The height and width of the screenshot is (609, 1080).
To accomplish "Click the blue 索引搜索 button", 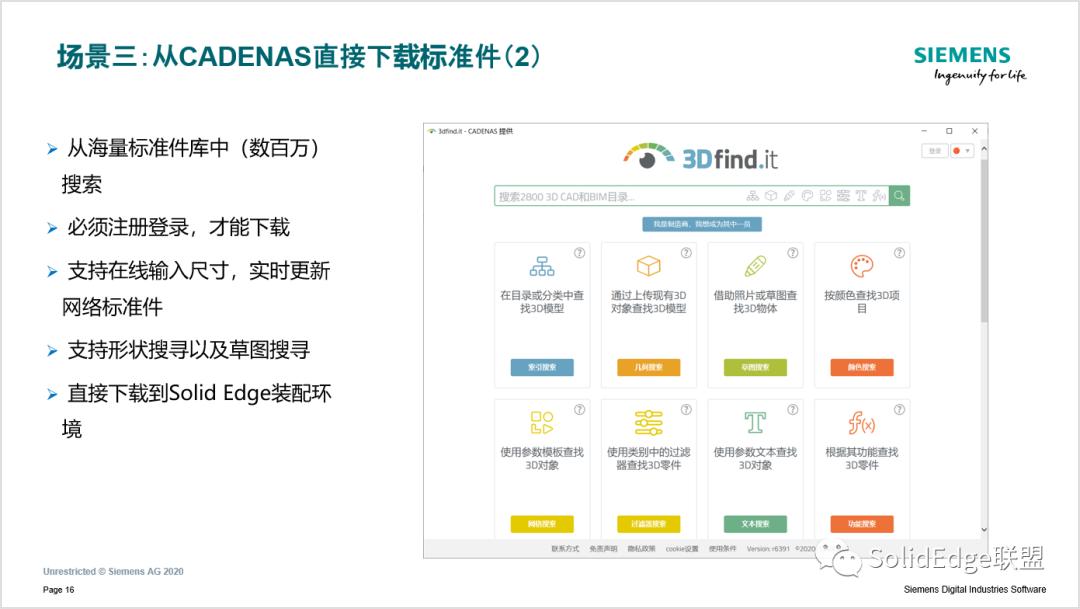I will tap(542, 367).
